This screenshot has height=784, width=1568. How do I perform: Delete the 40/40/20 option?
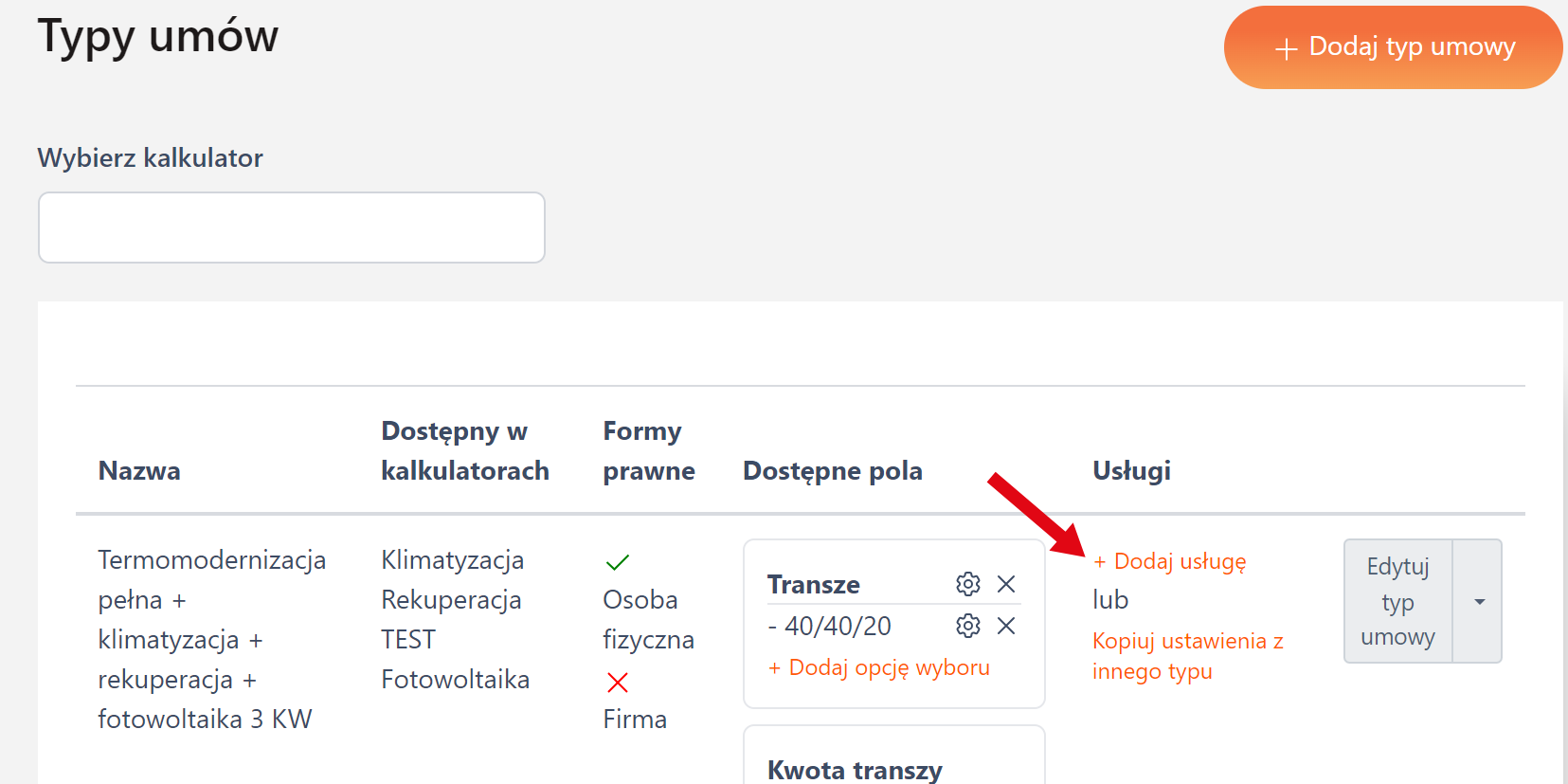(x=1006, y=626)
